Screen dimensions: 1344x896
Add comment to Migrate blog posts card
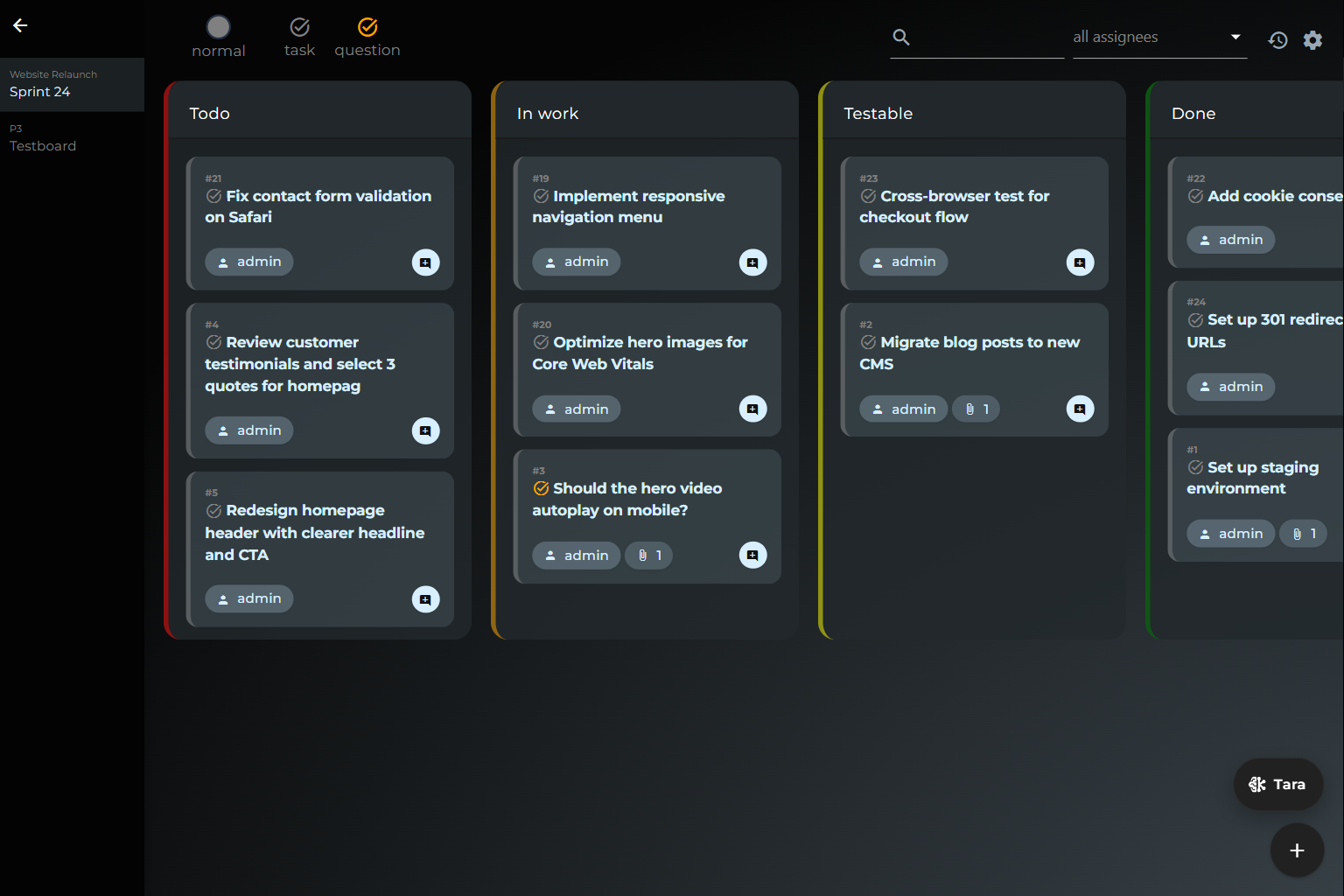tap(1081, 409)
